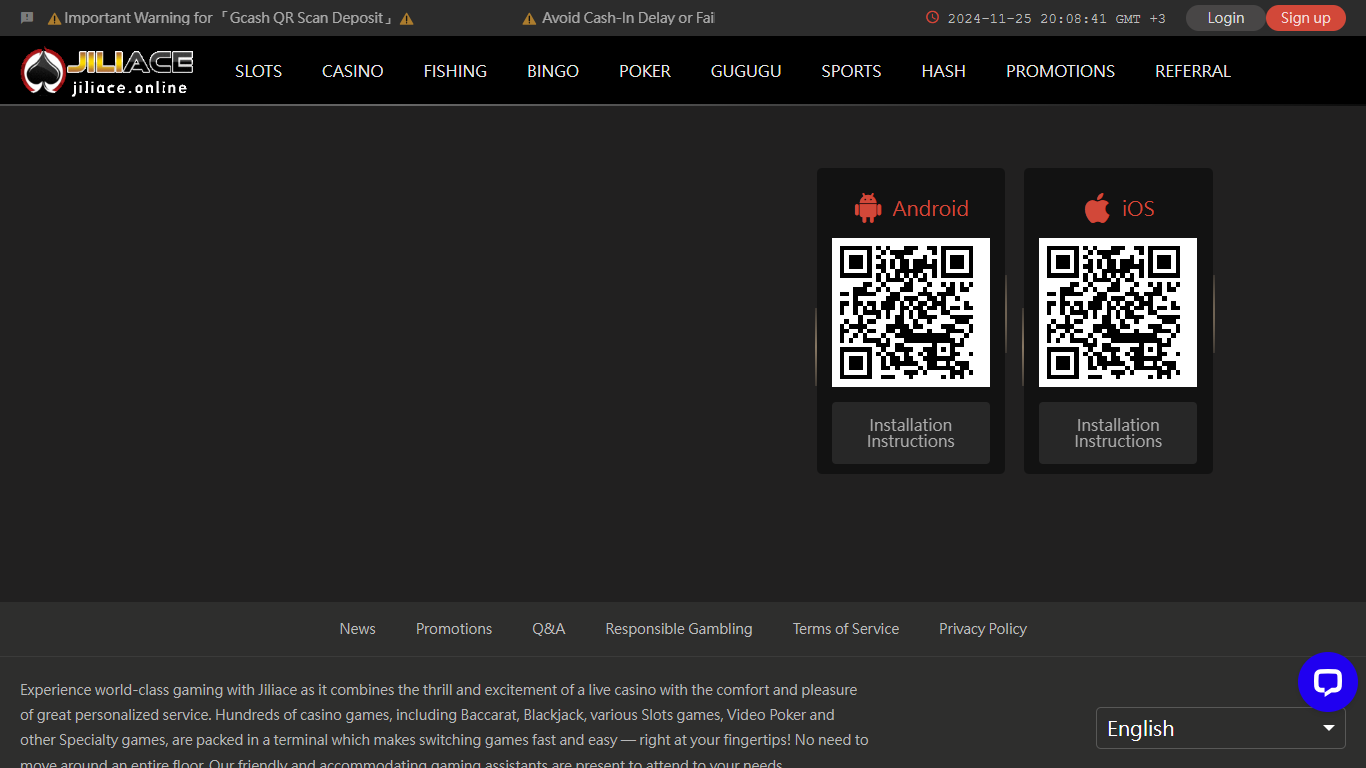The image size is (1366, 768).
Task: Open the GUGUGU section
Action: (x=746, y=71)
